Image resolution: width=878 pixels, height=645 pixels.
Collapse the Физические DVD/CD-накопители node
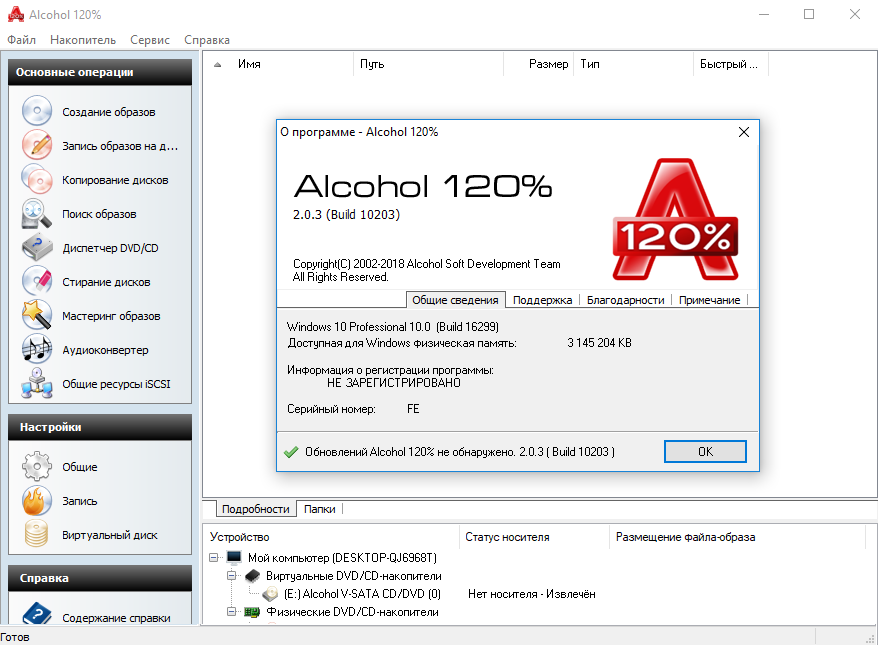[x=231, y=611]
